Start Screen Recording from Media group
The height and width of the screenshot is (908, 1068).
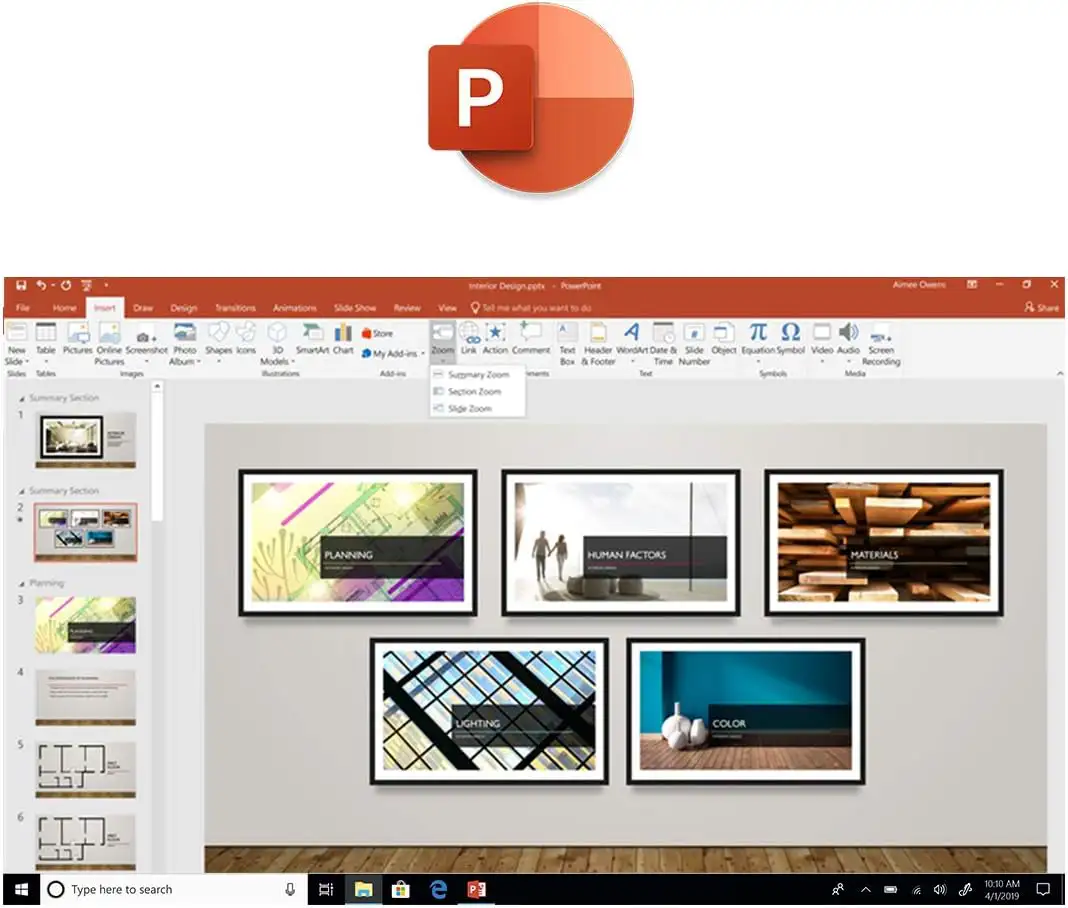pos(881,333)
